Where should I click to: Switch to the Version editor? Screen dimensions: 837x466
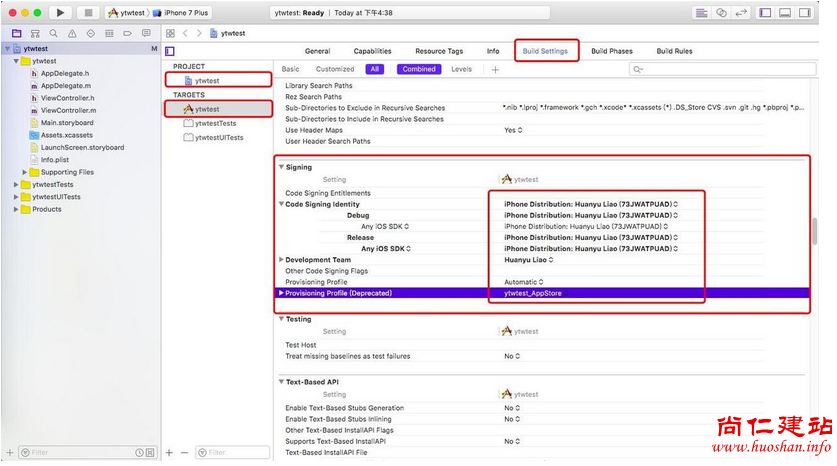tap(742, 13)
